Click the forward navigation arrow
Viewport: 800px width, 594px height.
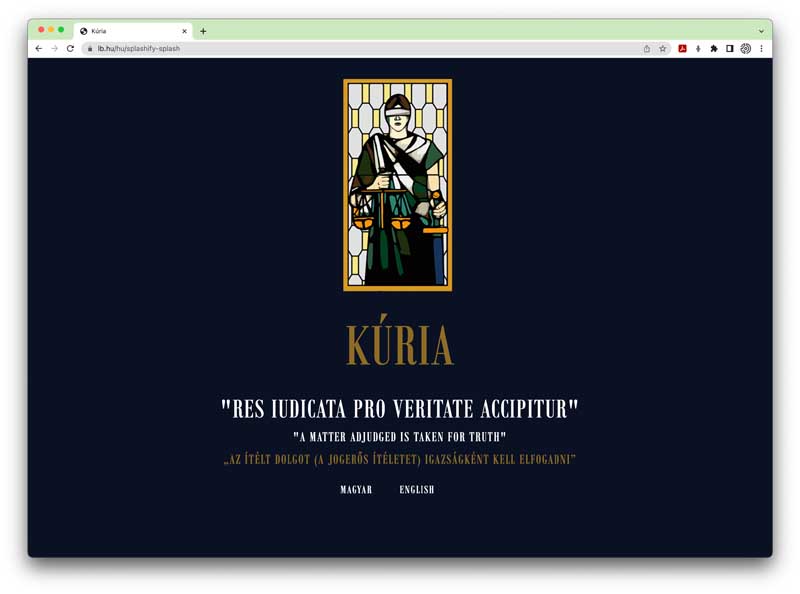(x=55, y=48)
